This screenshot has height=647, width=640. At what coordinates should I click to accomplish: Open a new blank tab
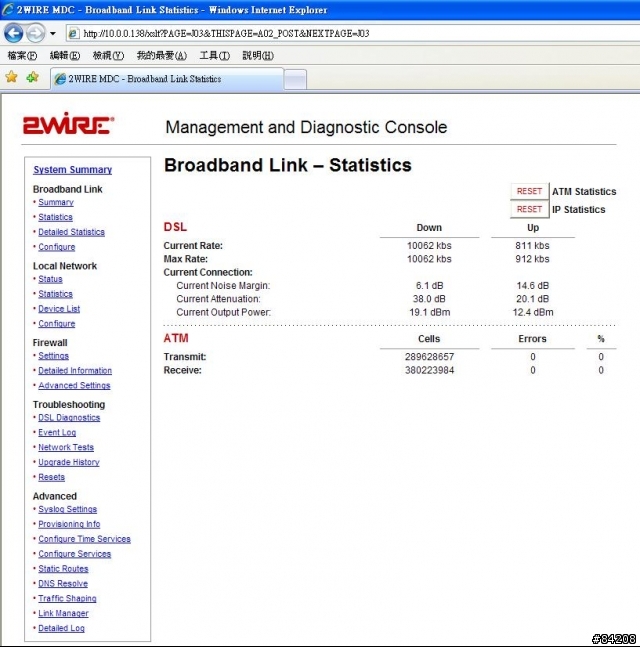click(x=295, y=80)
